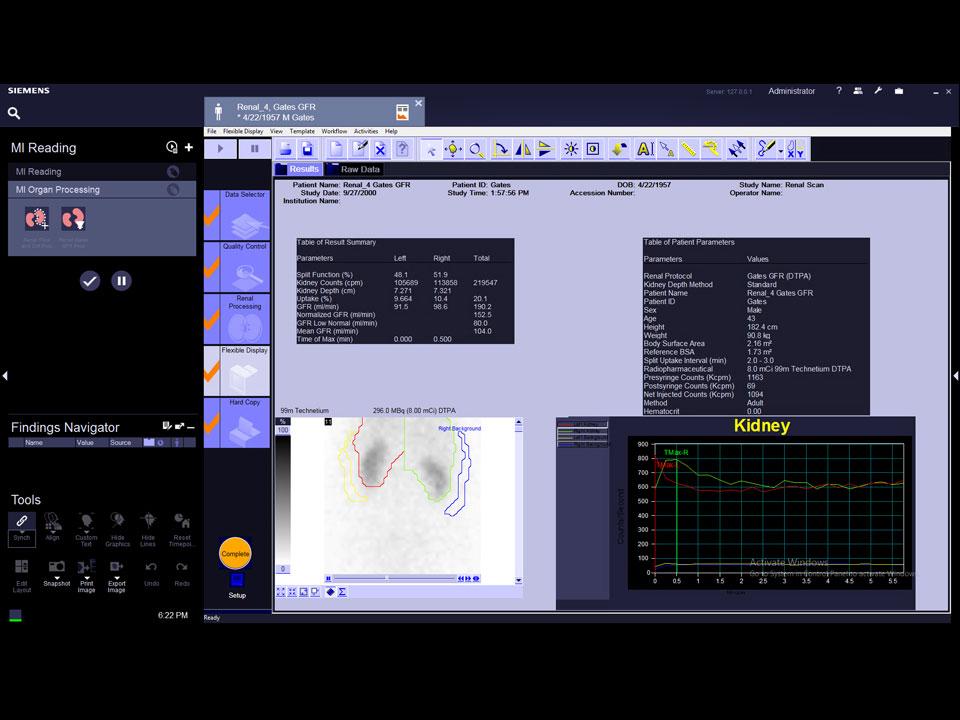Screen dimensions: 960x720
Task: Click the edit page with pen toolbar icon
Action: tap(359, 149)
